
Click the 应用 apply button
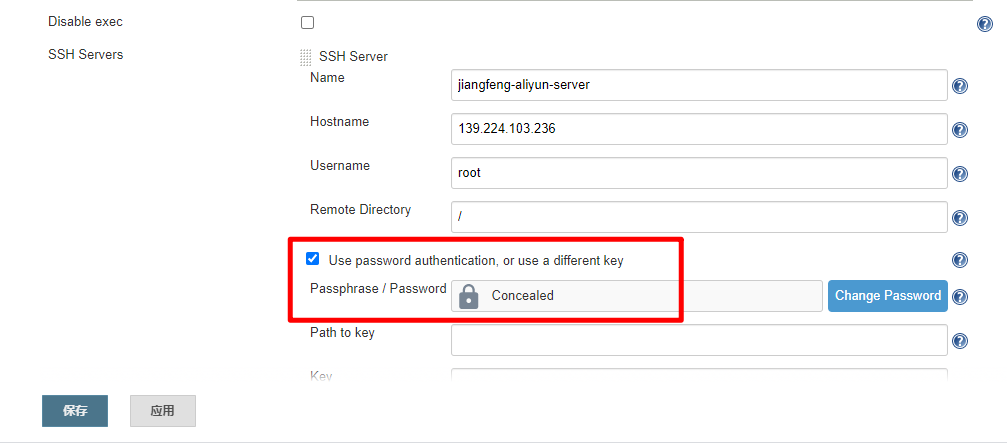163,411
